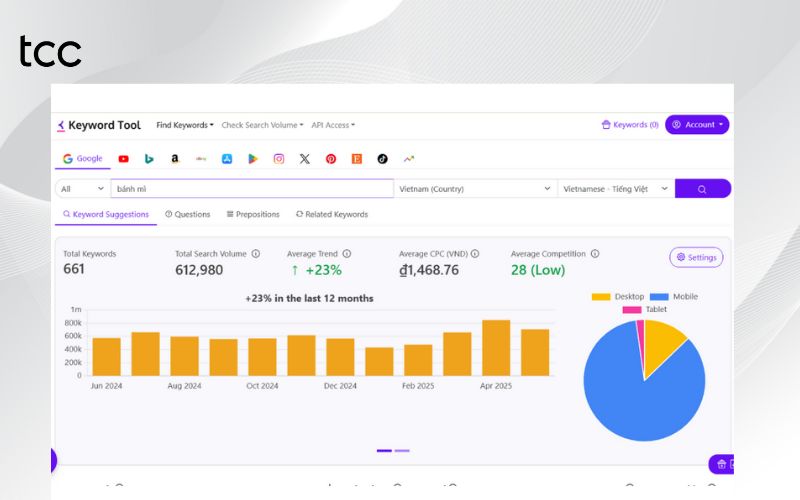
Task: Click the Mobile legend color swatch
Action: (659, 297)
